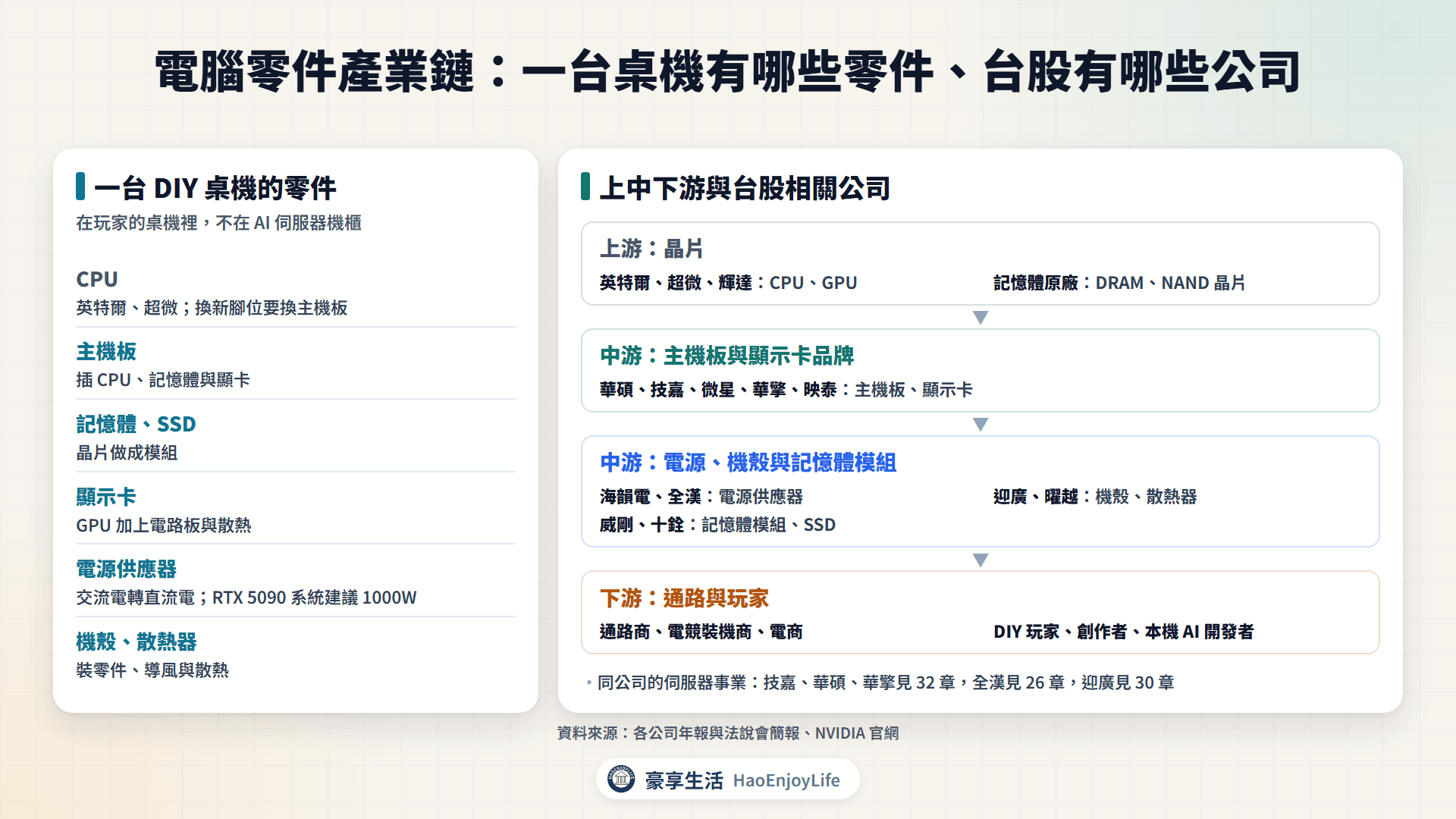Click the text GPU 加上電路板與散熱
Viewport: 1456px width, 819px height.
tap(164, 526)
